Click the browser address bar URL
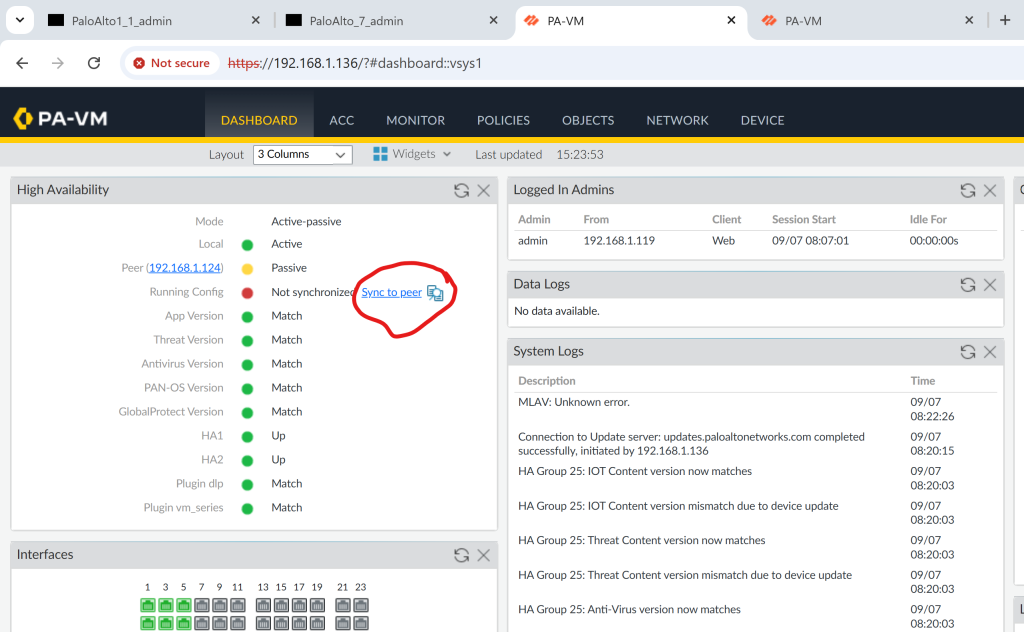Image resolution: width=1024 pixels, height=632 pixels. [x=355, y=63]
